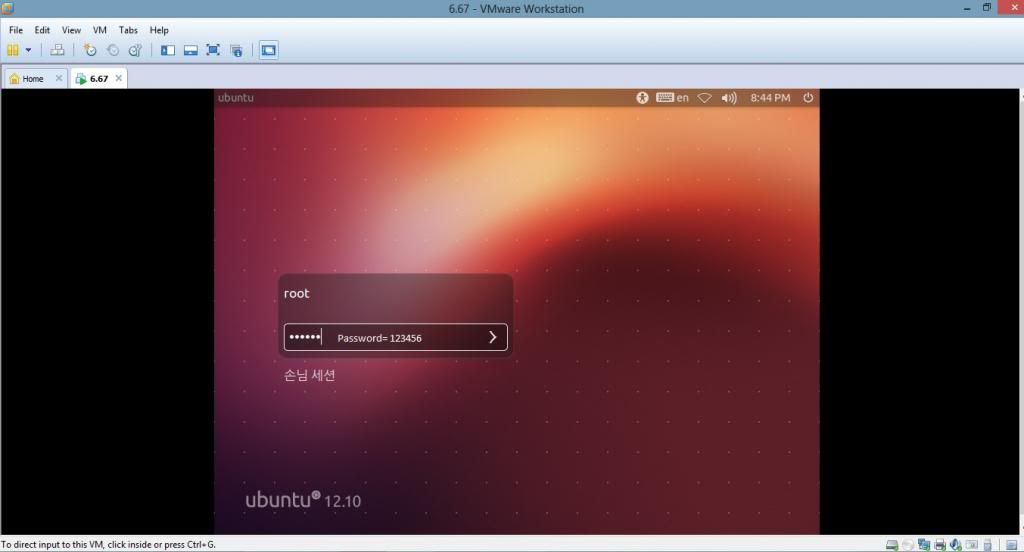1024x552 pixels.
Task: Open the power options dropdown arrow
Action: 28,50
